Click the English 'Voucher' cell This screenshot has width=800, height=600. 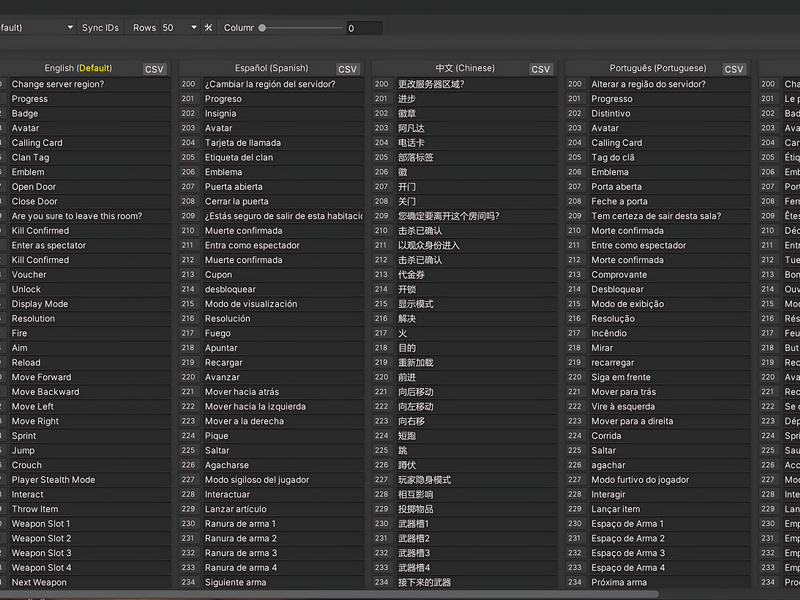coord(90,274)
